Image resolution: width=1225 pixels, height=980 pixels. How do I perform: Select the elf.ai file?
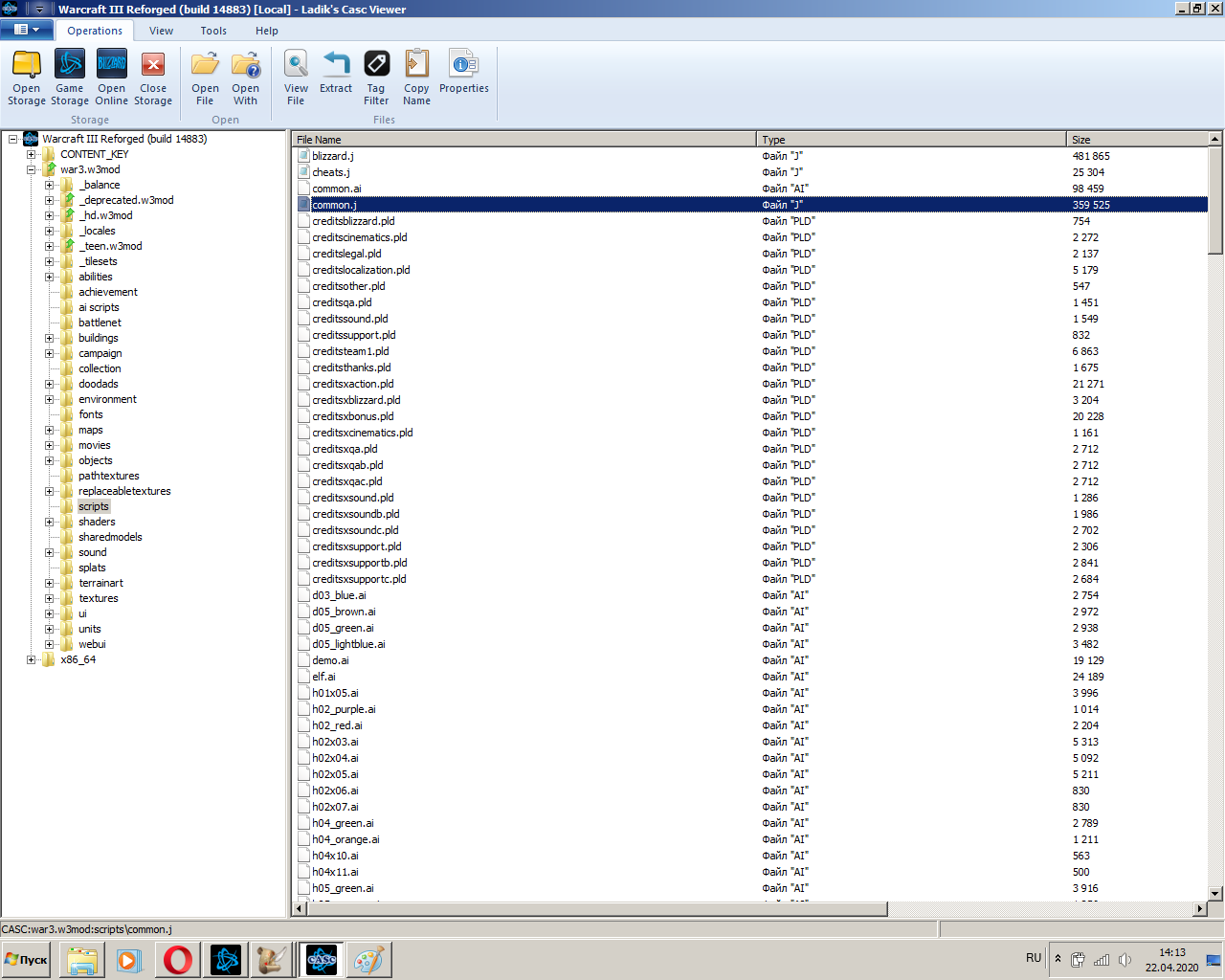tap(323, 677)
